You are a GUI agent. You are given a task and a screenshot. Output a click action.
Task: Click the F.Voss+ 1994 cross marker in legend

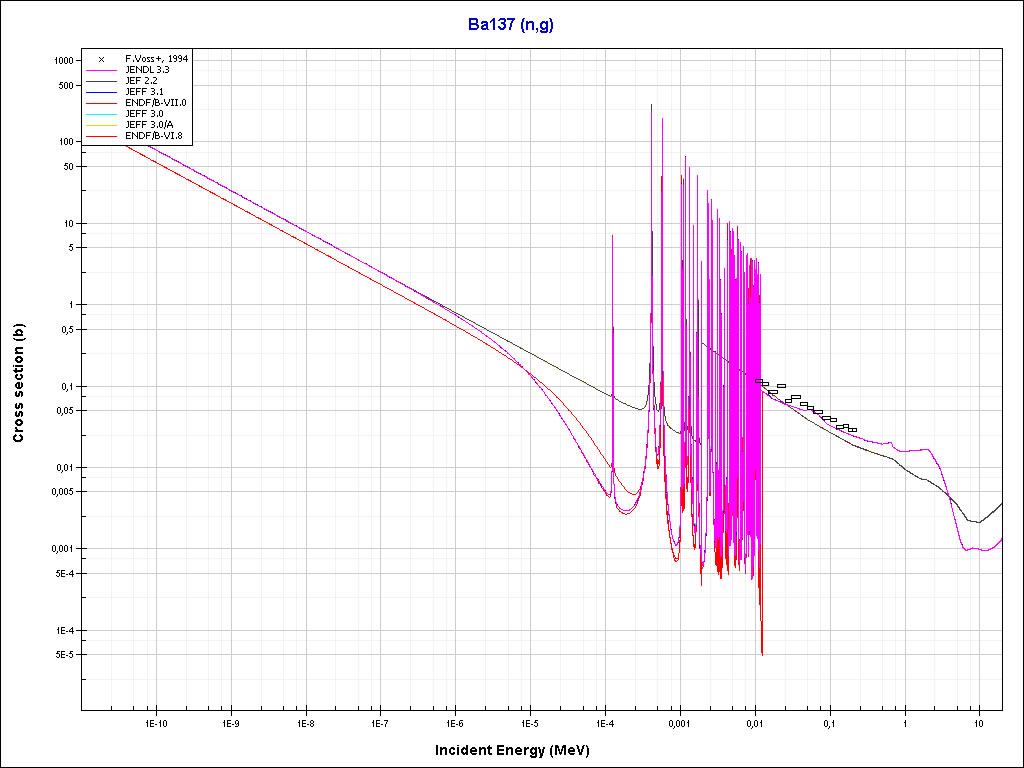click(102, 59)
